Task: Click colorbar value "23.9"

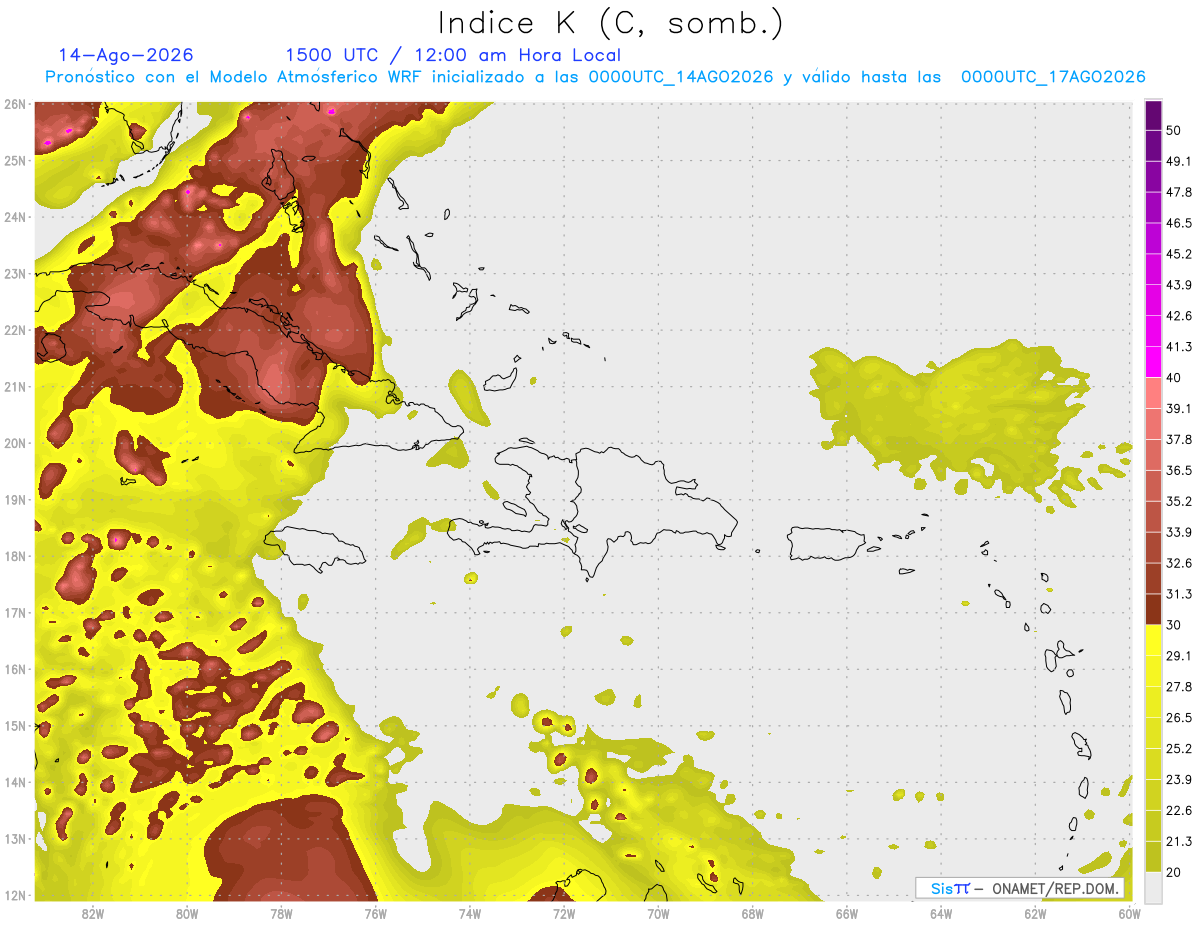Action: 1178,780
